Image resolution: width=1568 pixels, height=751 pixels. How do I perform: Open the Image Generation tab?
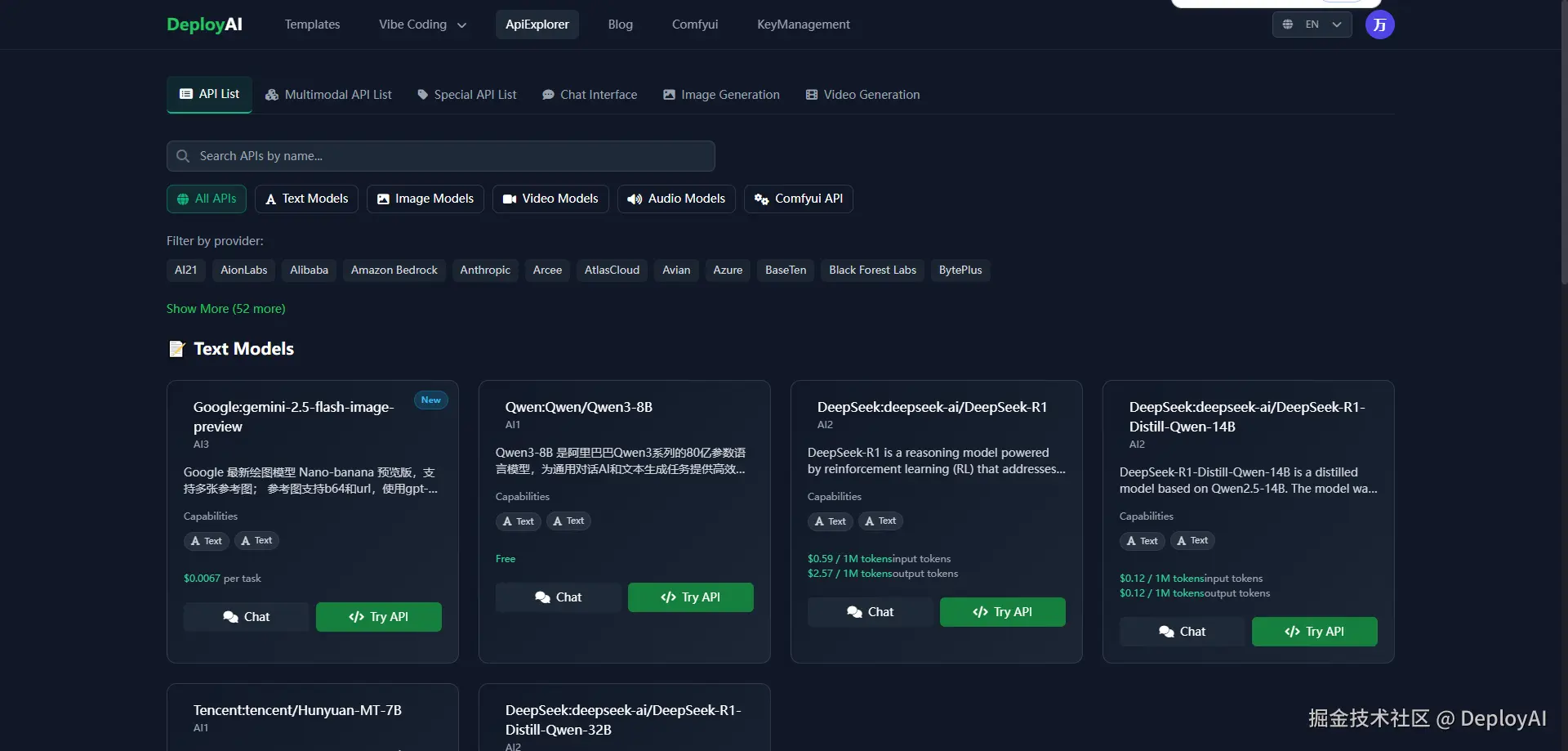pyautogui.click(x=721, y=95)
